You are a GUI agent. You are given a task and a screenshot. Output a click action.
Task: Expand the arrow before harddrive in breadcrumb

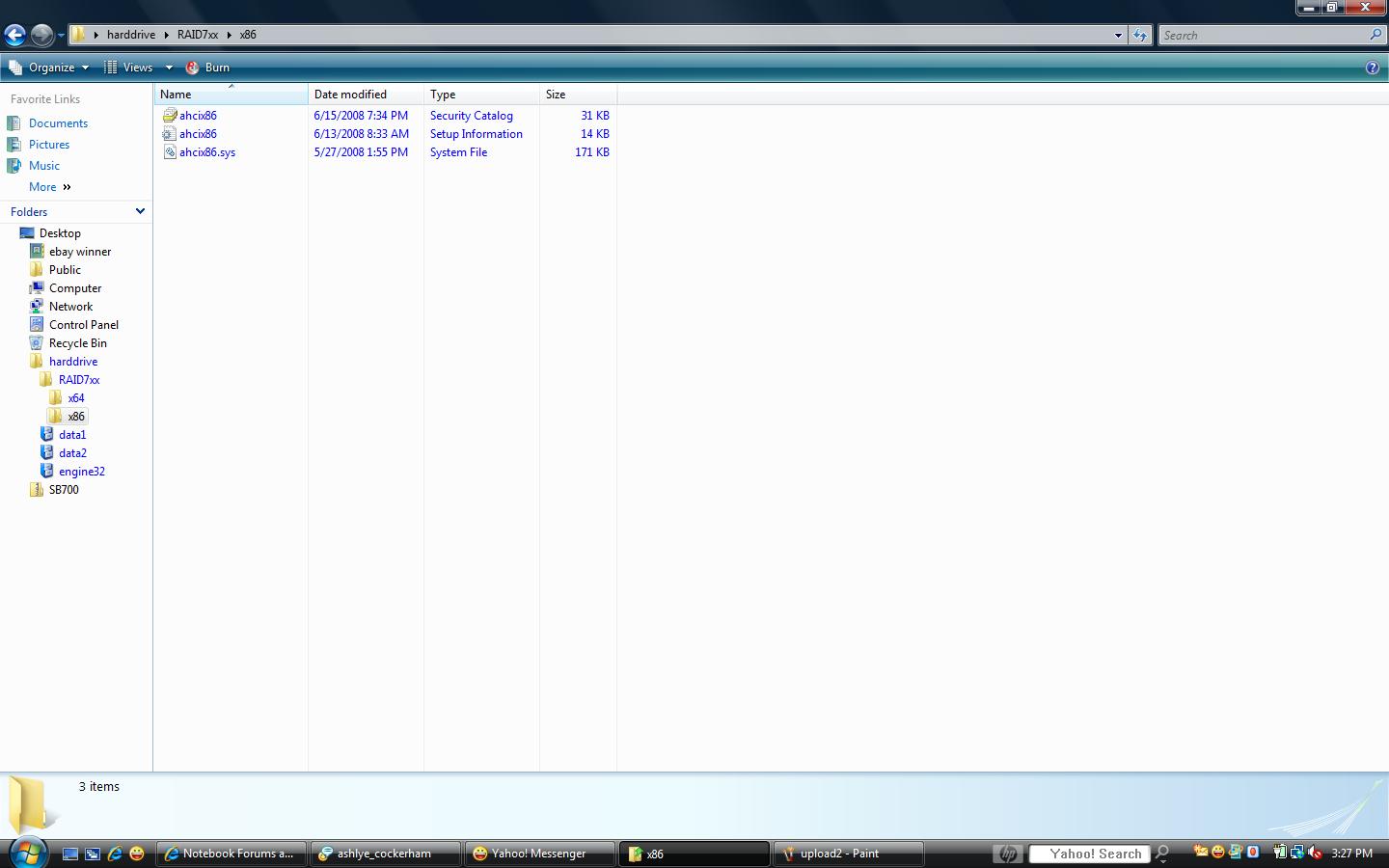coord(96,35)
